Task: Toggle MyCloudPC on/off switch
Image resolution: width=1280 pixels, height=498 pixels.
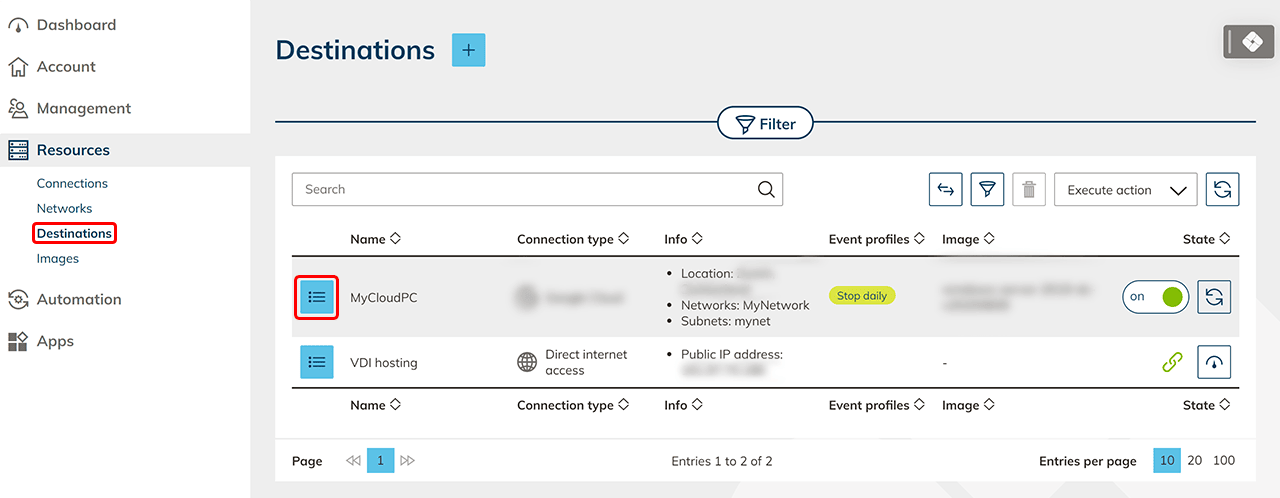Action: [1156, 297]
